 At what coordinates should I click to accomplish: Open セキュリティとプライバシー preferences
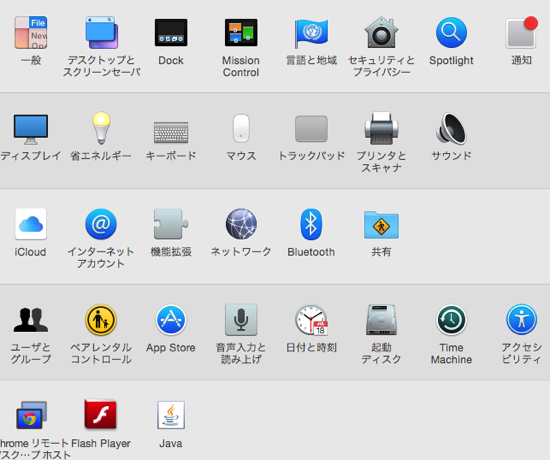(381, 32)
